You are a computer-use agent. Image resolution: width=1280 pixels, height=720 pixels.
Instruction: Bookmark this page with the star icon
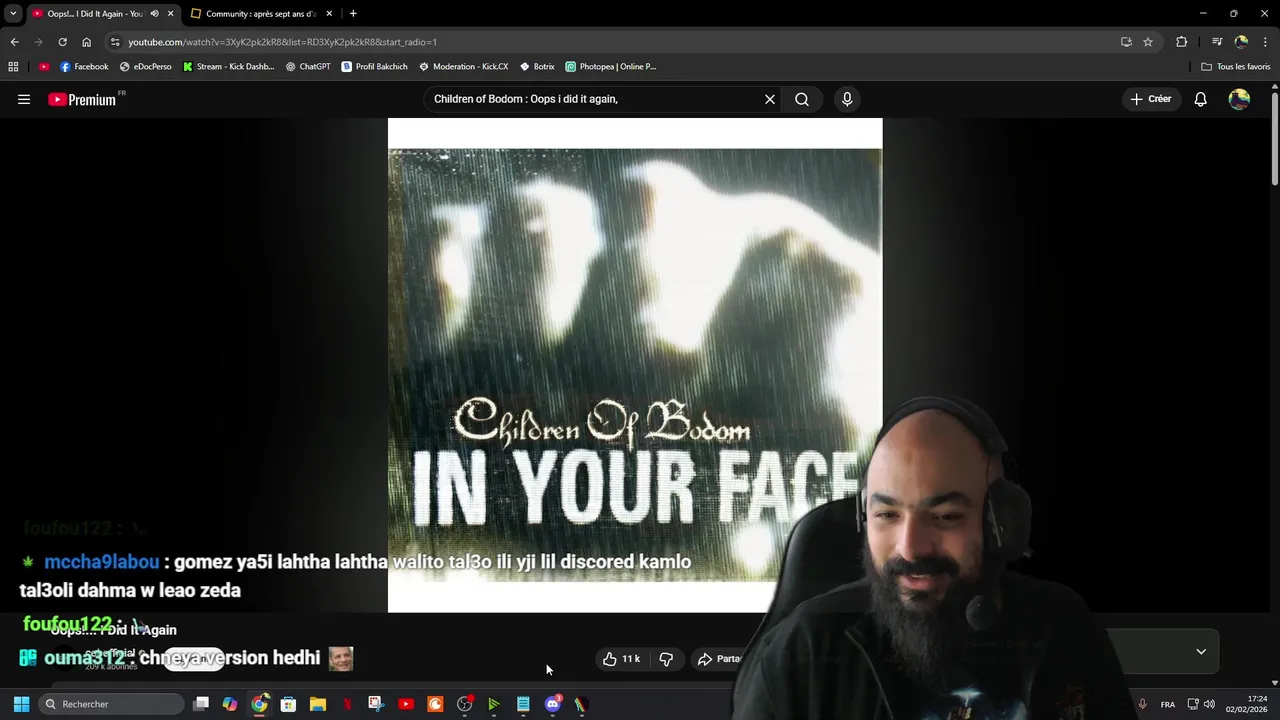click(1148, 42)
